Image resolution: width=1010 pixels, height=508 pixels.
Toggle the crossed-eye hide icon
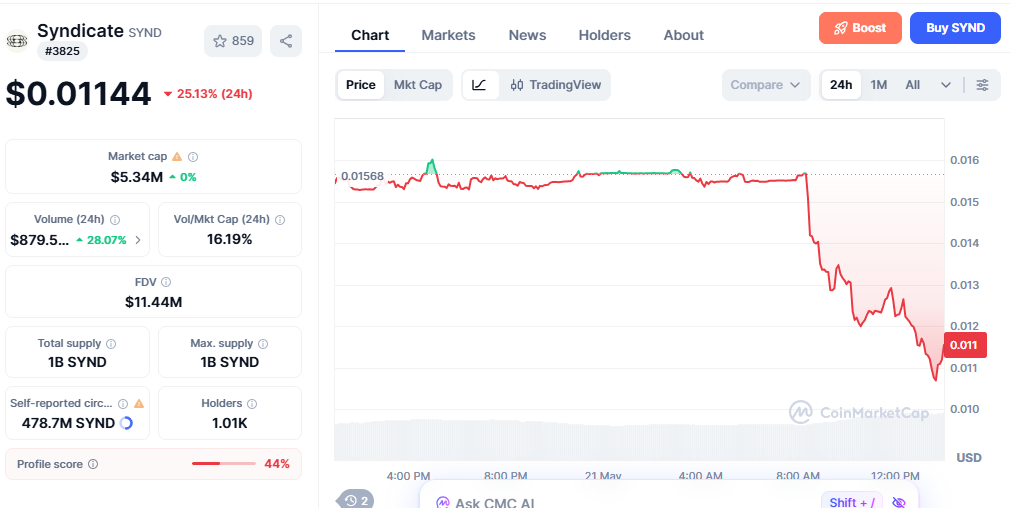coord(899,502)
